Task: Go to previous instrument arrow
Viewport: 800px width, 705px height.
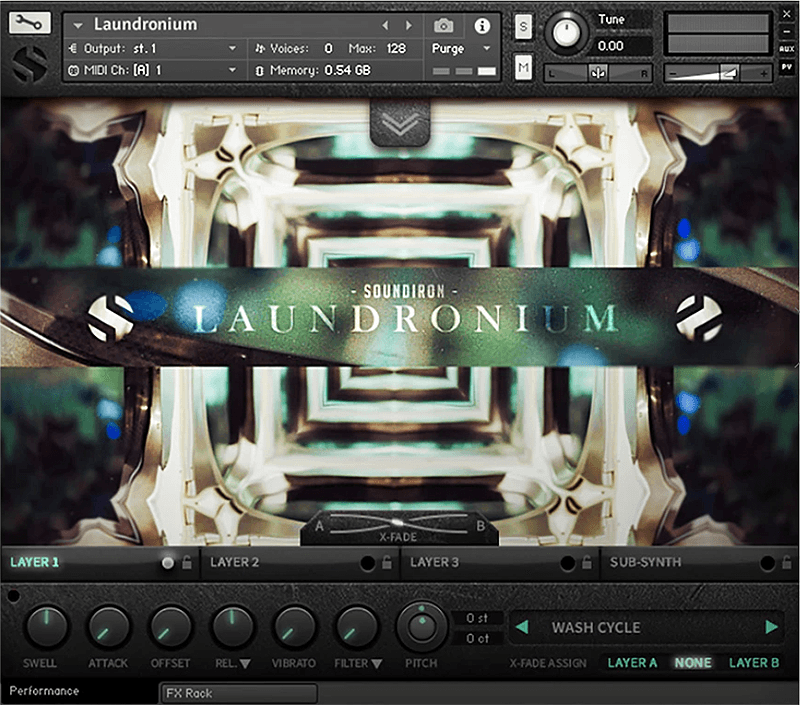Action: pos(385,25)
